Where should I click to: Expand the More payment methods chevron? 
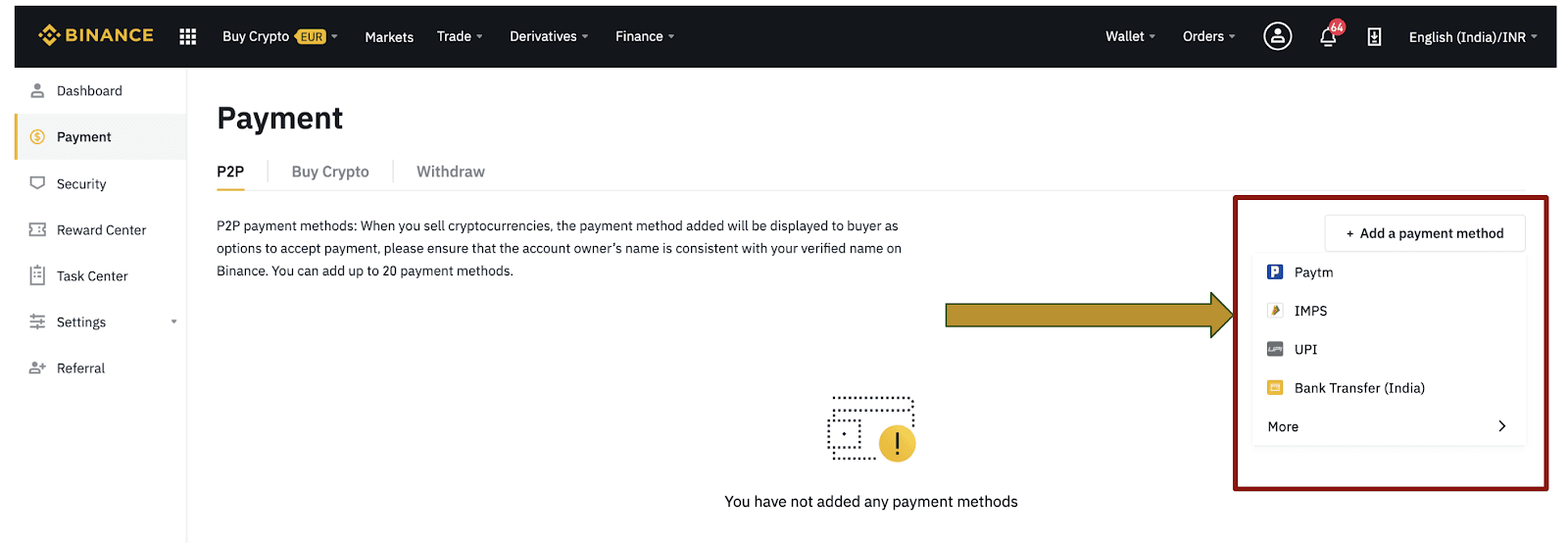coord(1501,426)
